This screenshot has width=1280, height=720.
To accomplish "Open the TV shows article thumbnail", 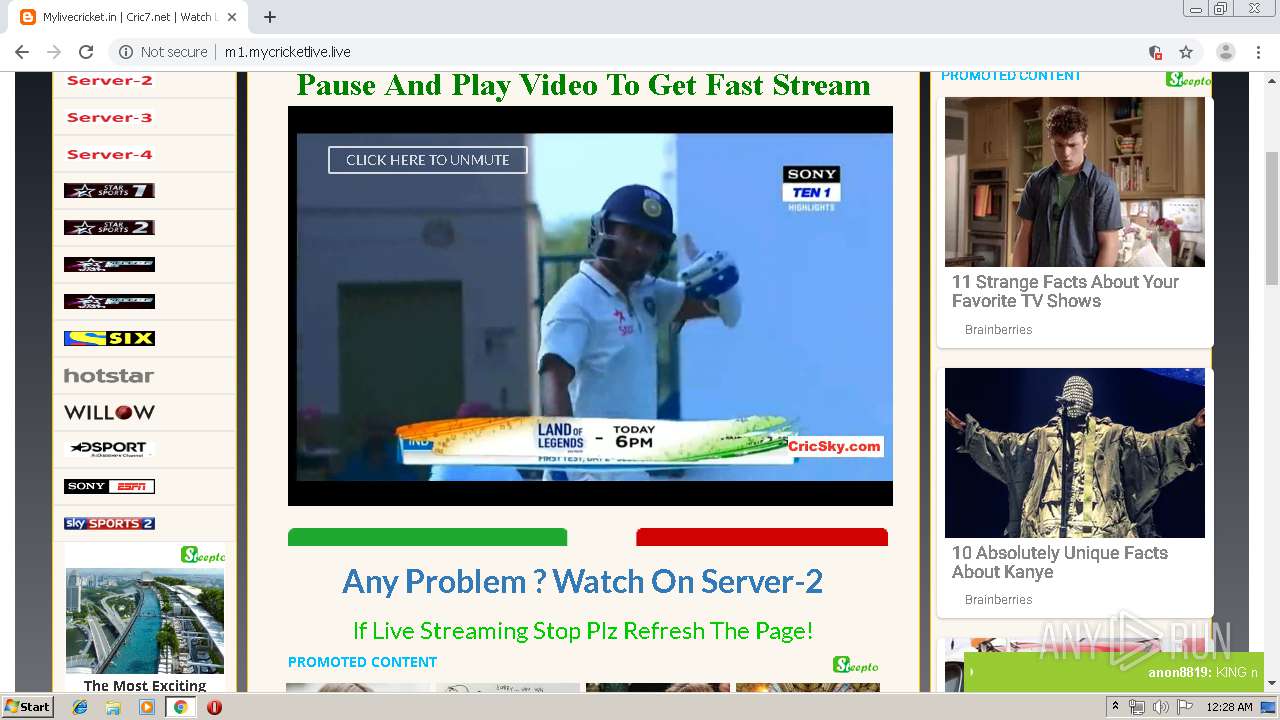I will tap(1075, 182).
